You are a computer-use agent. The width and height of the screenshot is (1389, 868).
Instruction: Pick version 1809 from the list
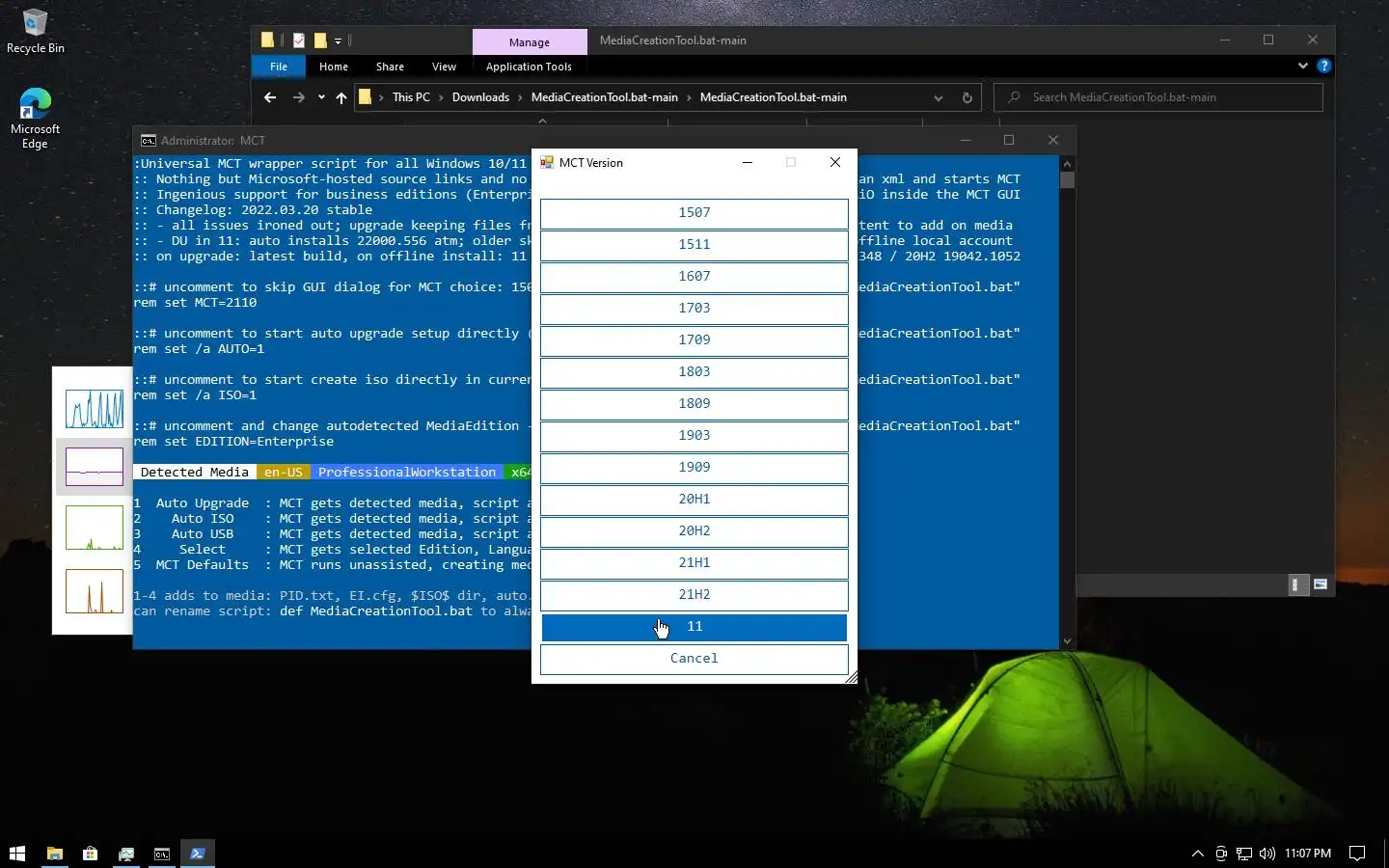694,404
